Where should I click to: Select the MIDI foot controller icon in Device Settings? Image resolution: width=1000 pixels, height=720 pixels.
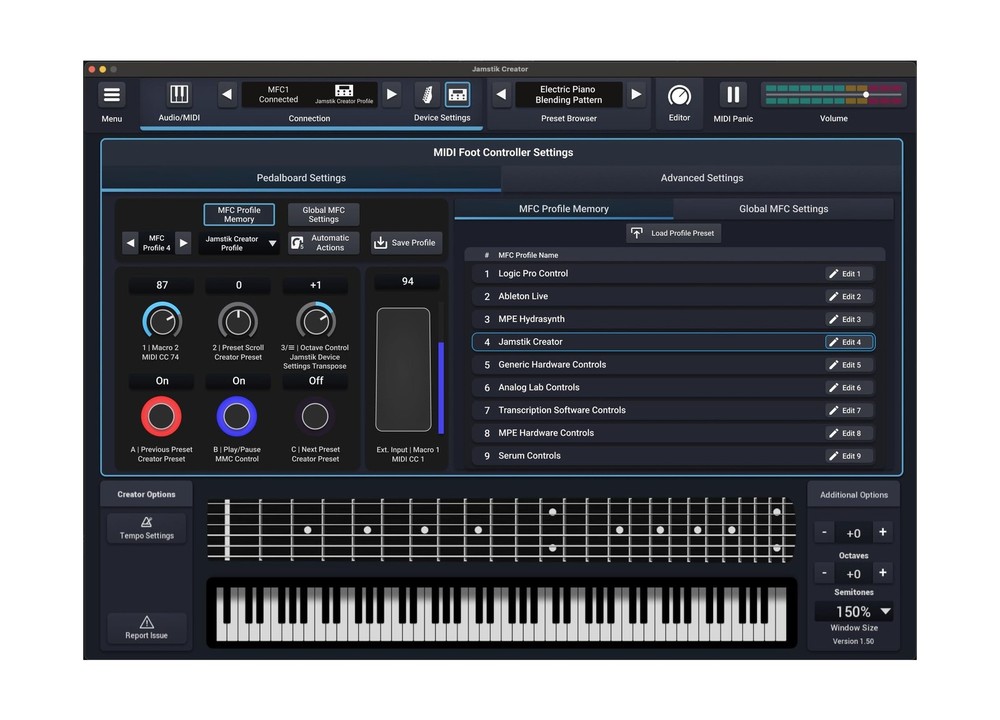[x=458, y=95]
